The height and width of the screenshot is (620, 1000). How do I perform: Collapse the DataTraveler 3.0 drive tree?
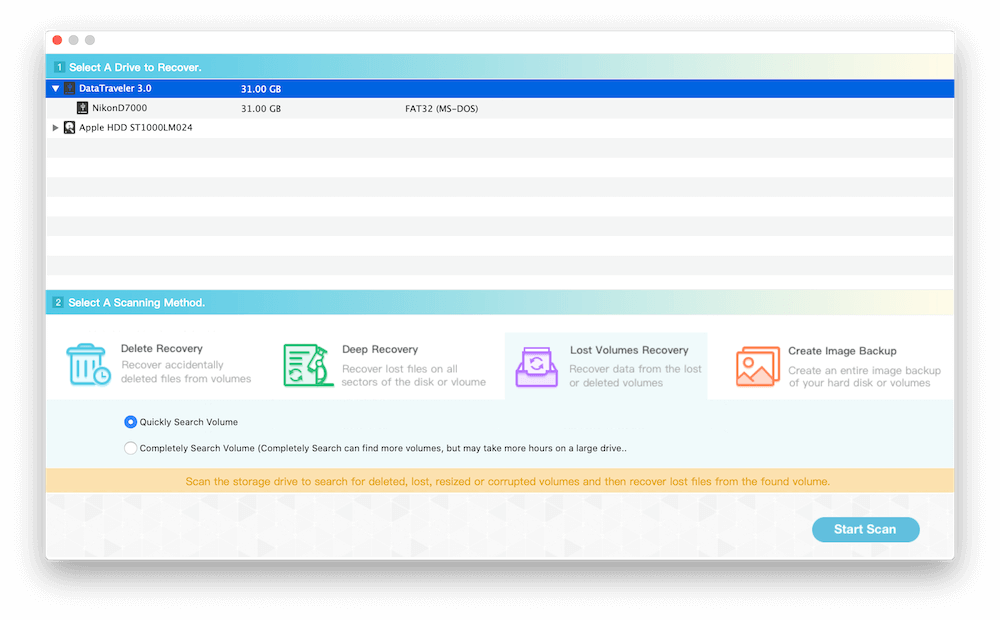pos(55,89)
